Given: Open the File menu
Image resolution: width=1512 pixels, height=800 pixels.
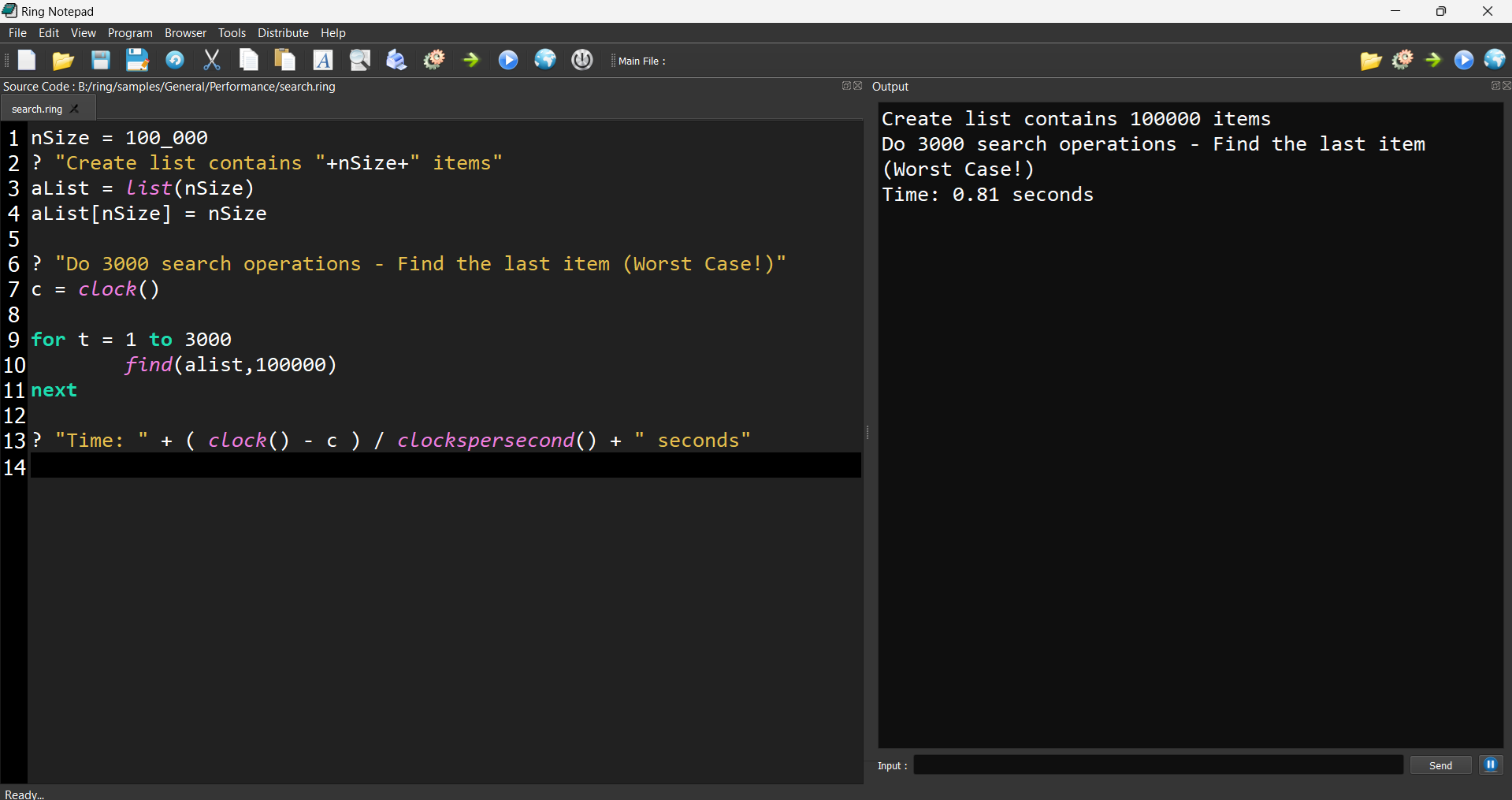Looking at the screenshot, I should click(17, 32).
